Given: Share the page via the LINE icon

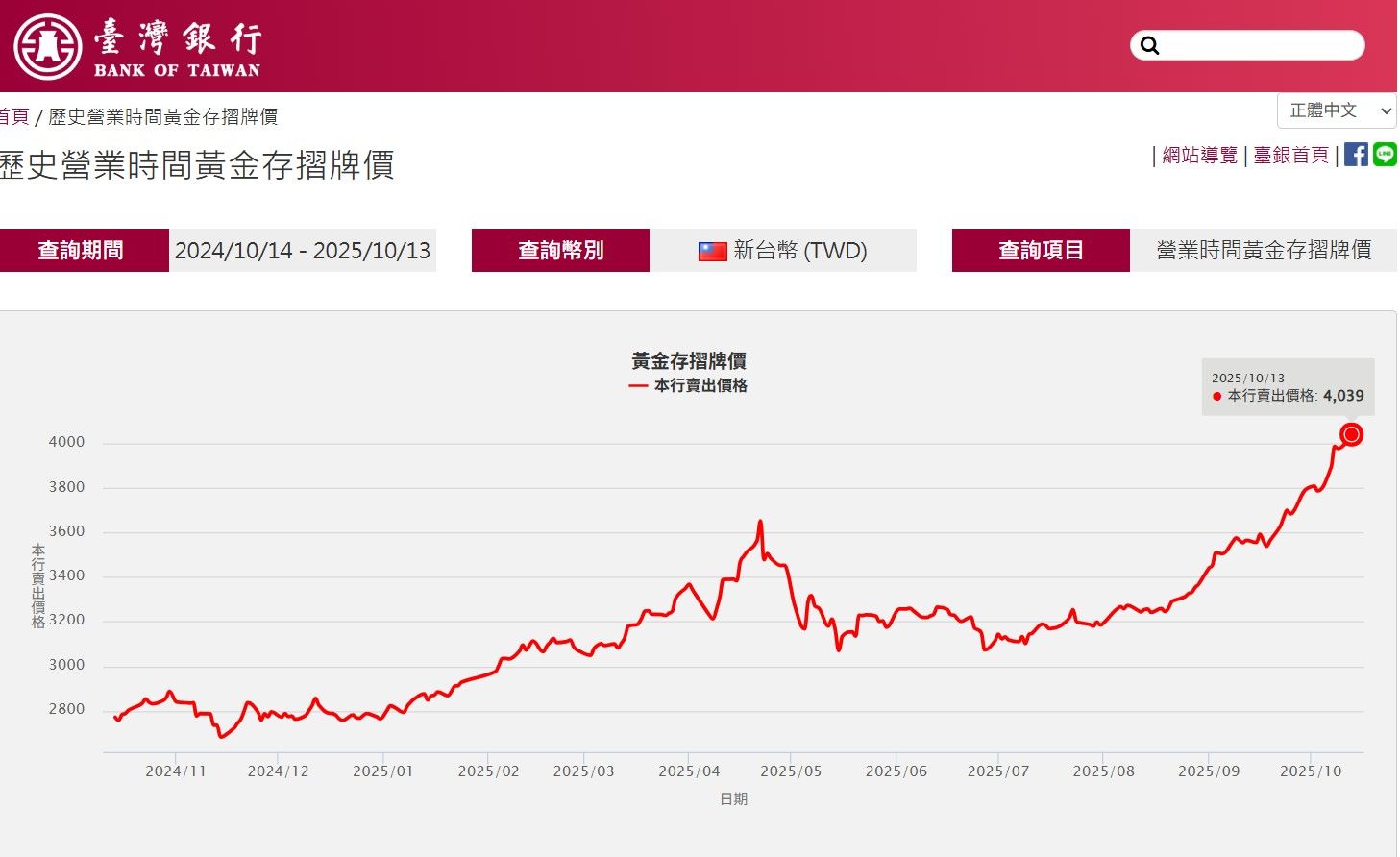Looking at the screenshot, I should [1384, 155].
